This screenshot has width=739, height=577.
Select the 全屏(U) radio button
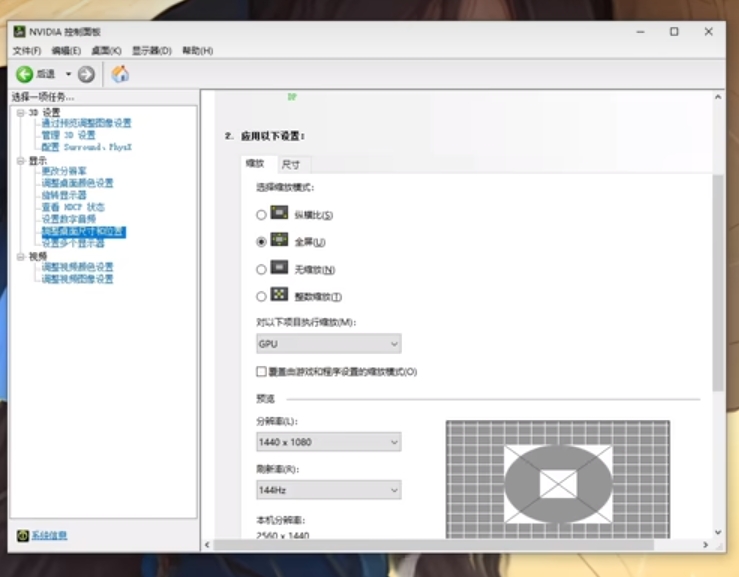(261, 242)
